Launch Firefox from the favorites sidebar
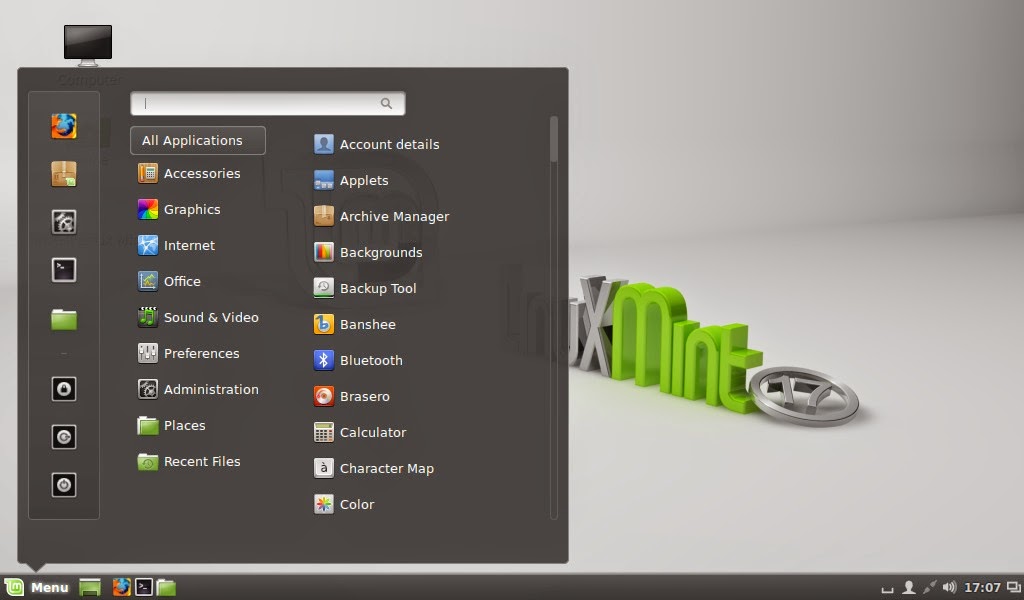The width and height of the screenshot is (1024, 600). pos(64,126)
